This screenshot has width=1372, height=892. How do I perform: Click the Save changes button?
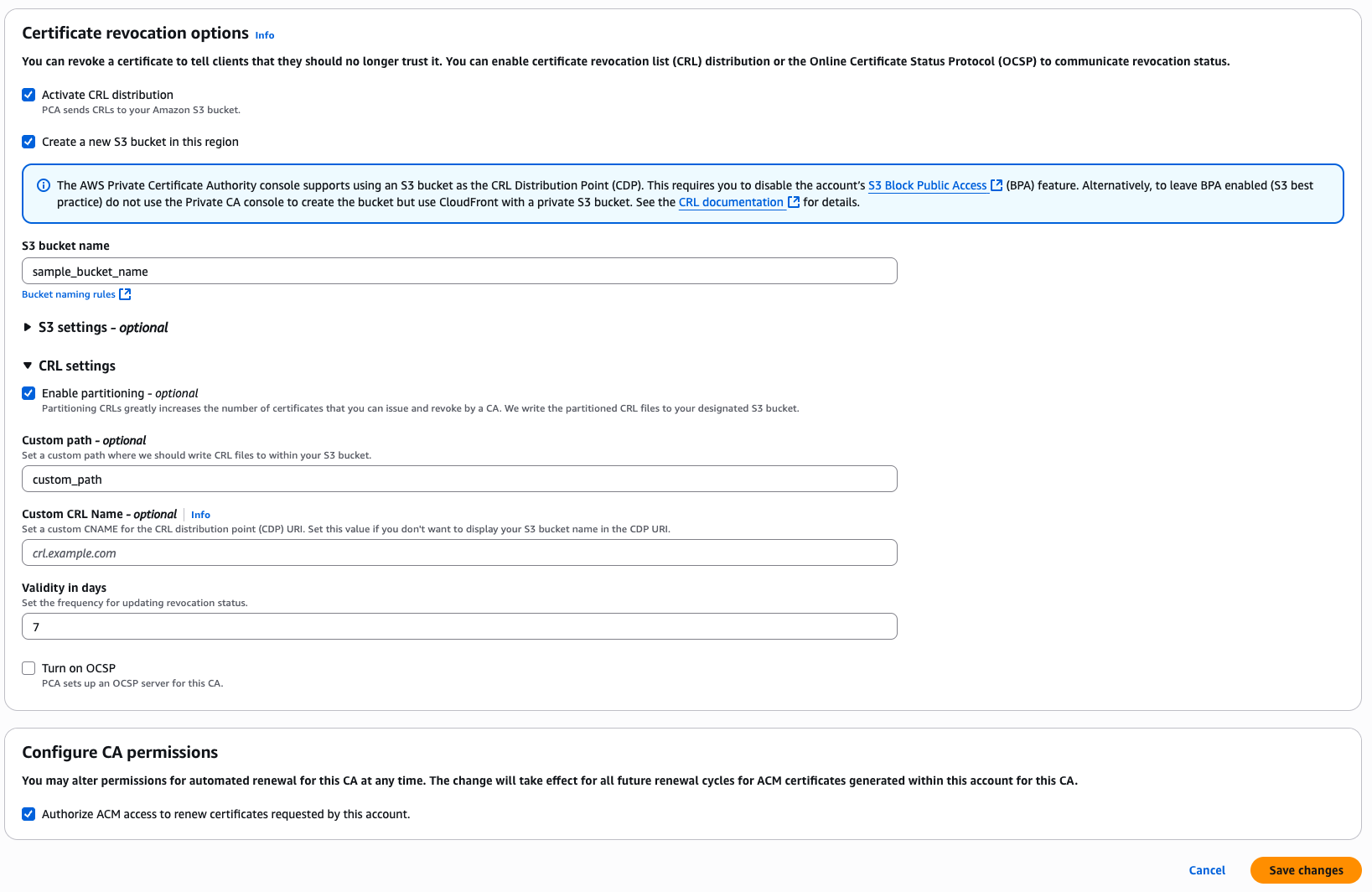coord(1305,869)
